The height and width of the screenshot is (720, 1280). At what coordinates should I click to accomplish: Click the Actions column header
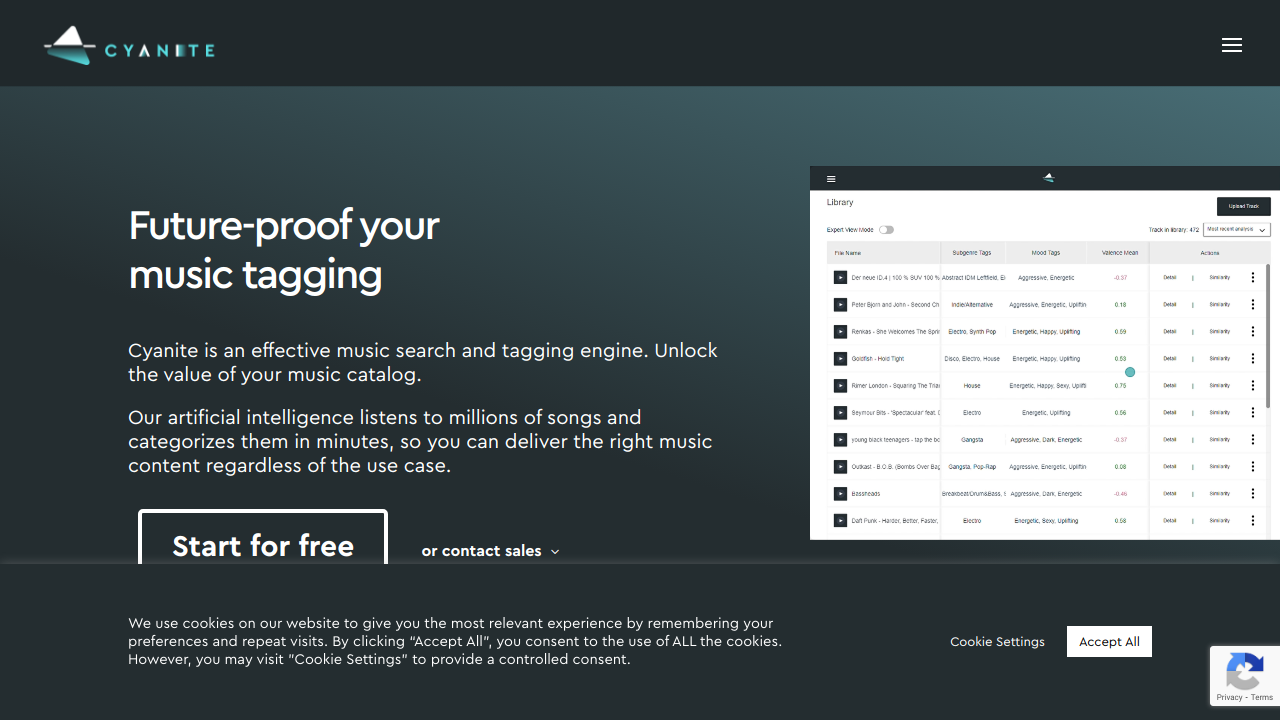pos(1210,253)
